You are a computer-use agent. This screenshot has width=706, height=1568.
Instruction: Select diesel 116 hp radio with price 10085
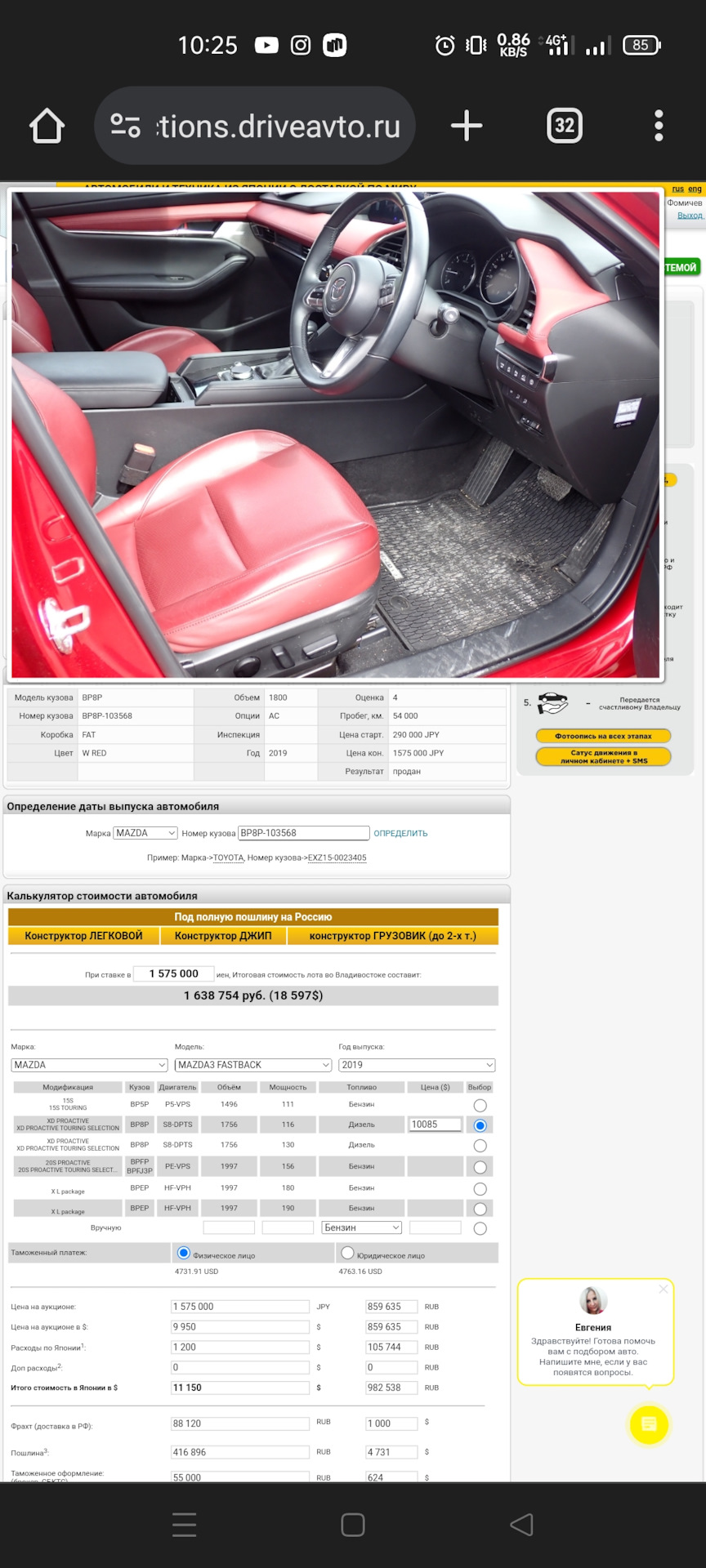click(480, 1125)
